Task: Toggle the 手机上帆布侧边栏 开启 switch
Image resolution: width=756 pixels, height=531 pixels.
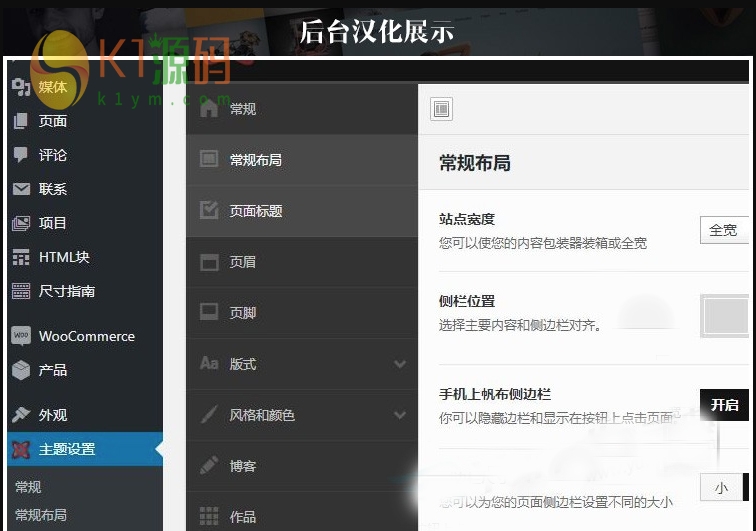Action: point(724,405)
